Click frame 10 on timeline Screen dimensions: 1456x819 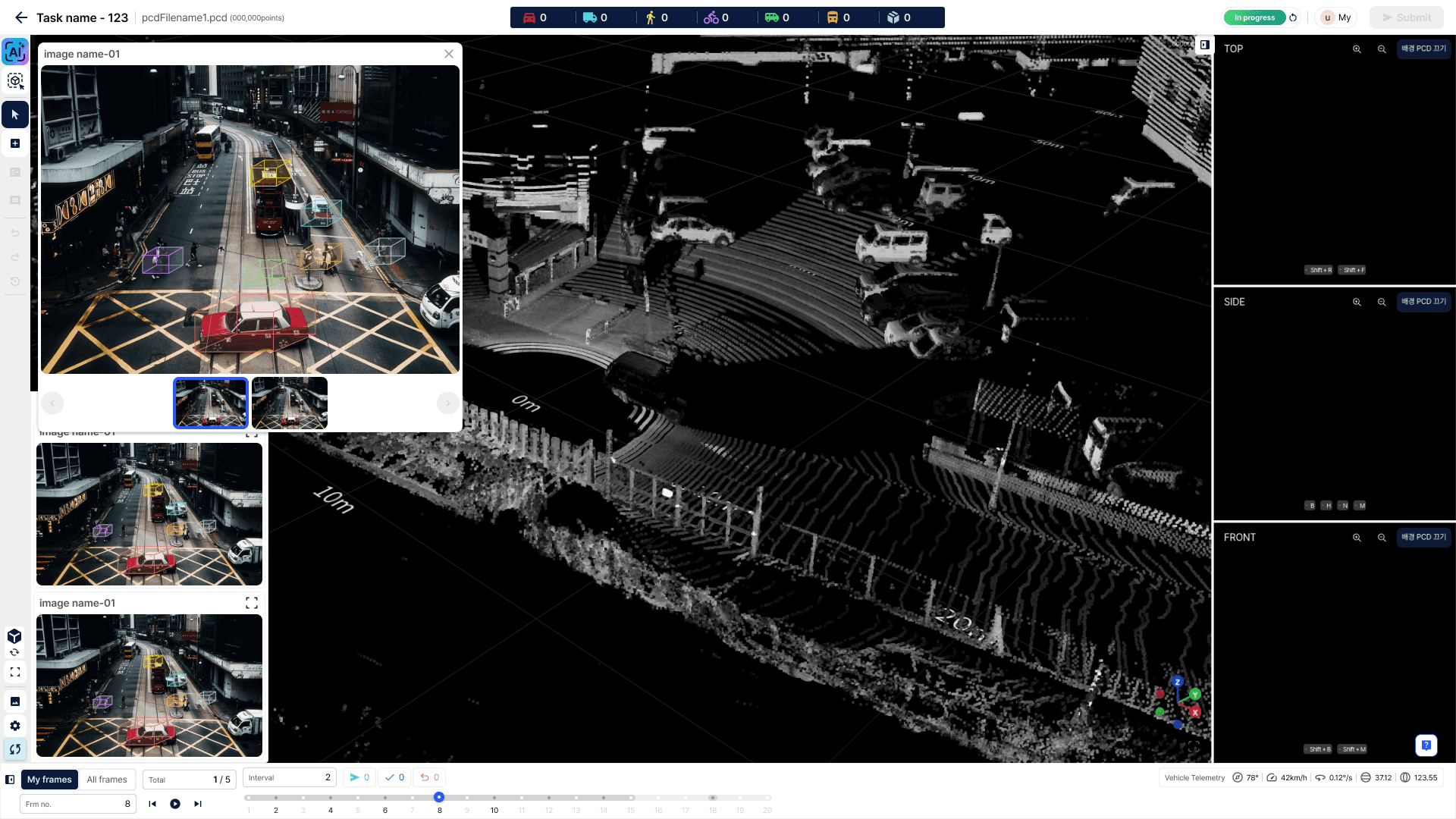pyautogui.click(x=494, y=798)
